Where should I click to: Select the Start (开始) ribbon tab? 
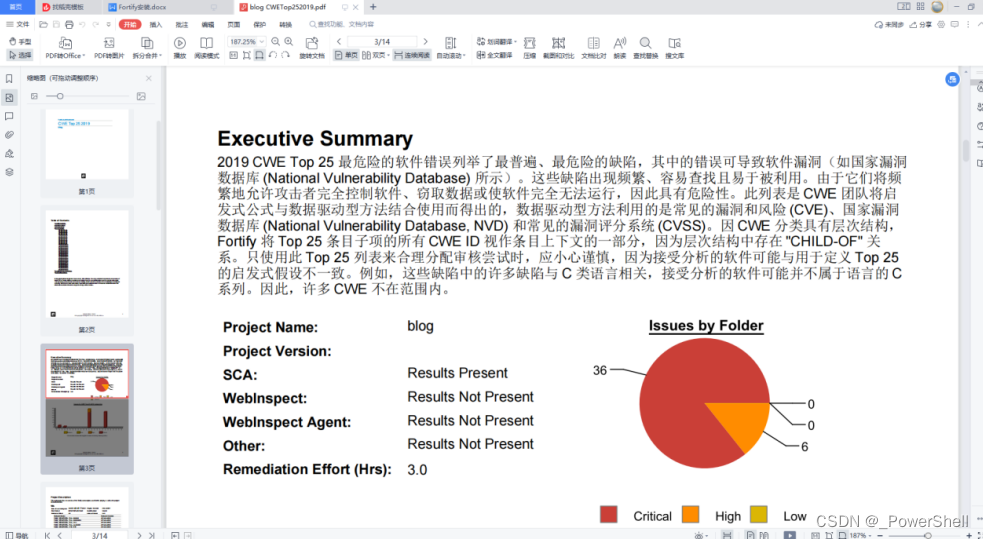click(130, 24)
